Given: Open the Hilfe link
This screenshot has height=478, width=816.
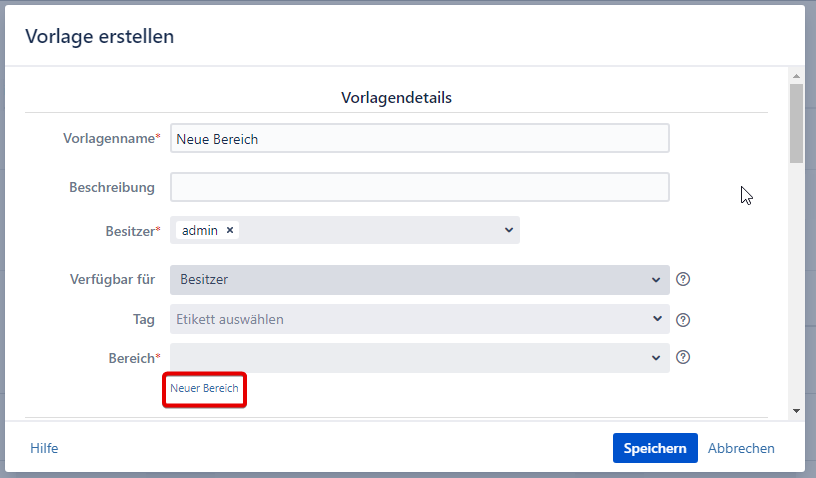Looking at the screenshot, I should tap(44, 448).
